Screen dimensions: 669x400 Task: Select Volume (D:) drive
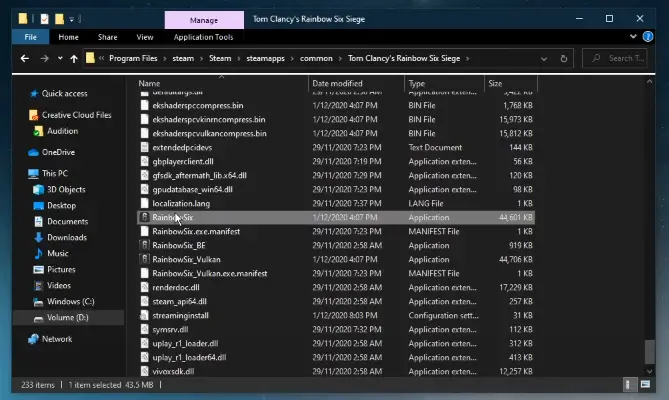pyautogui.click(x=67, y=318)
